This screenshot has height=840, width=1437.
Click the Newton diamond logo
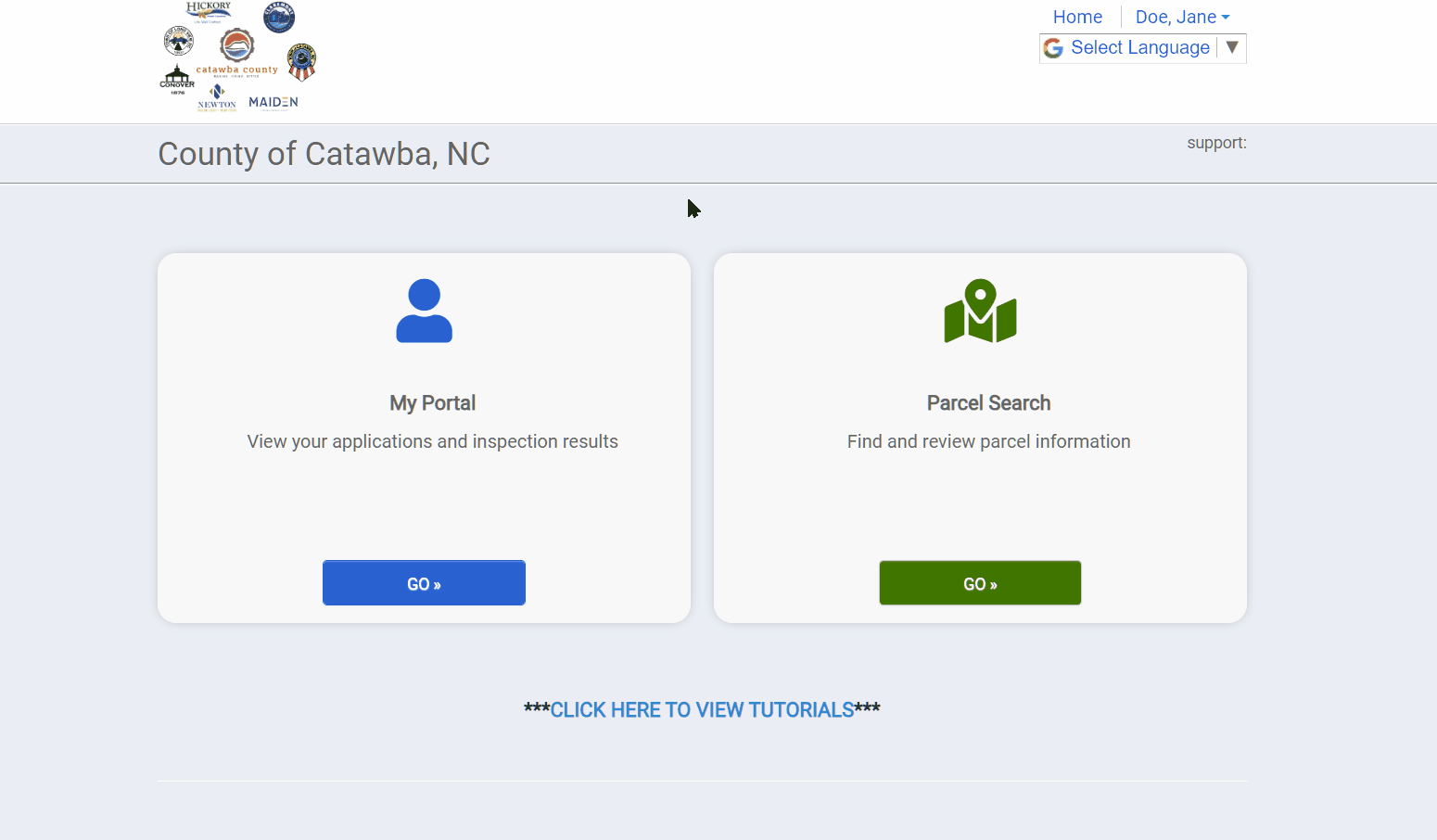pos(217,93)
